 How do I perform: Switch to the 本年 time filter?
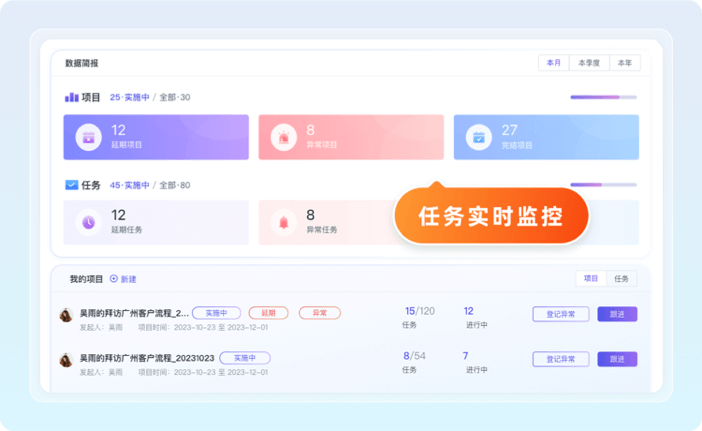[x=624, y=63]
